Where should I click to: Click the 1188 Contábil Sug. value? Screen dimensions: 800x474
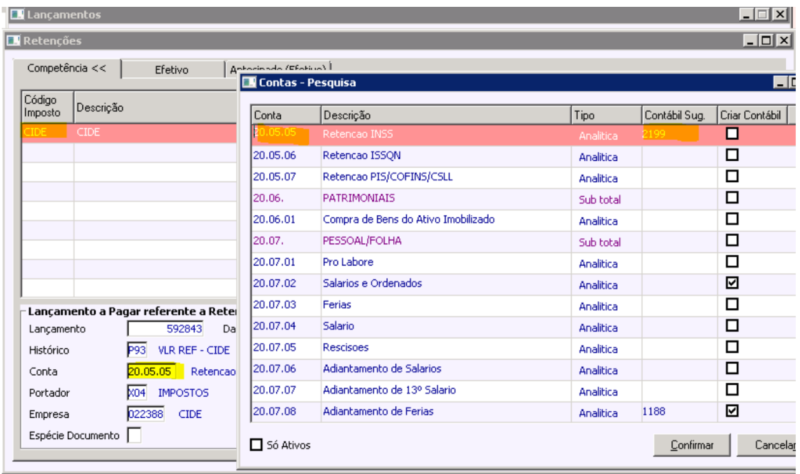pos(654,411)
